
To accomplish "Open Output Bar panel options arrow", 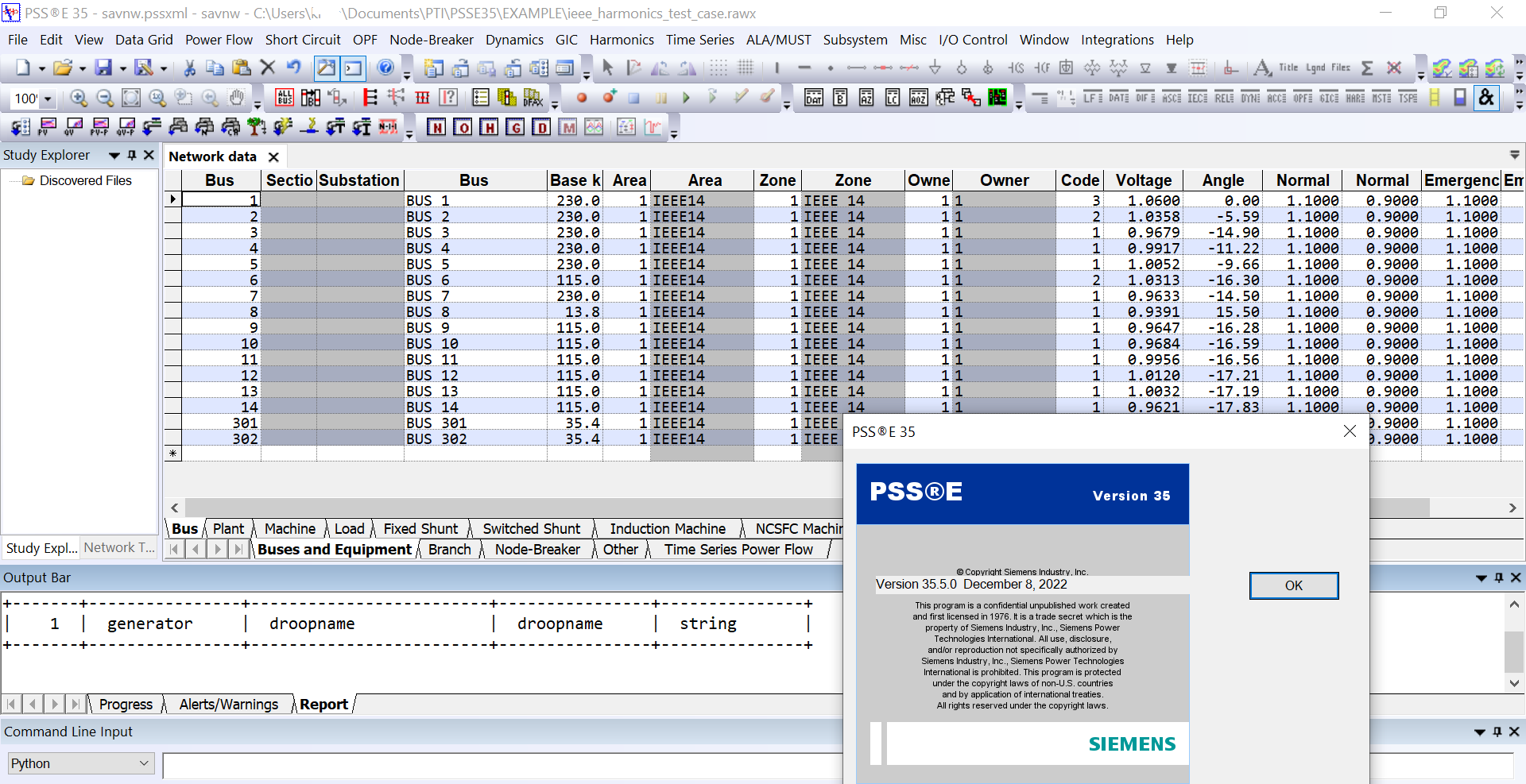I will (1481, 577).
